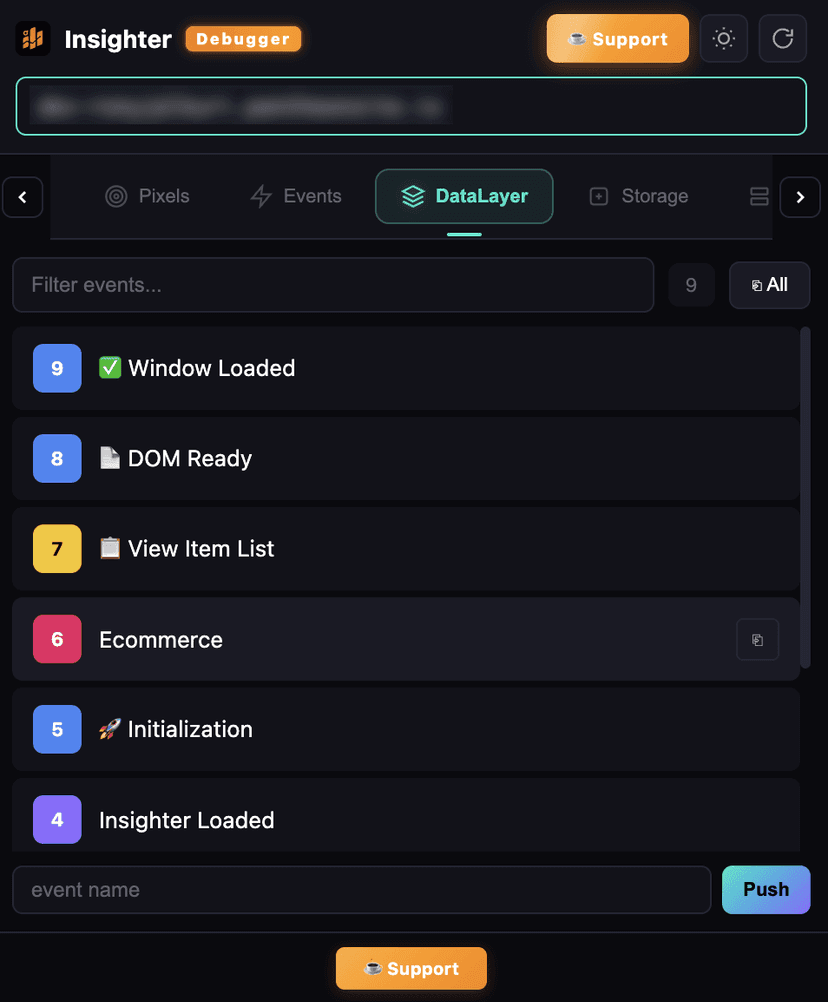The width and height of the screenshot is (828, 1002).
Task: Click the yellow 7 badge on View Item List
Action: pos(57,549)
